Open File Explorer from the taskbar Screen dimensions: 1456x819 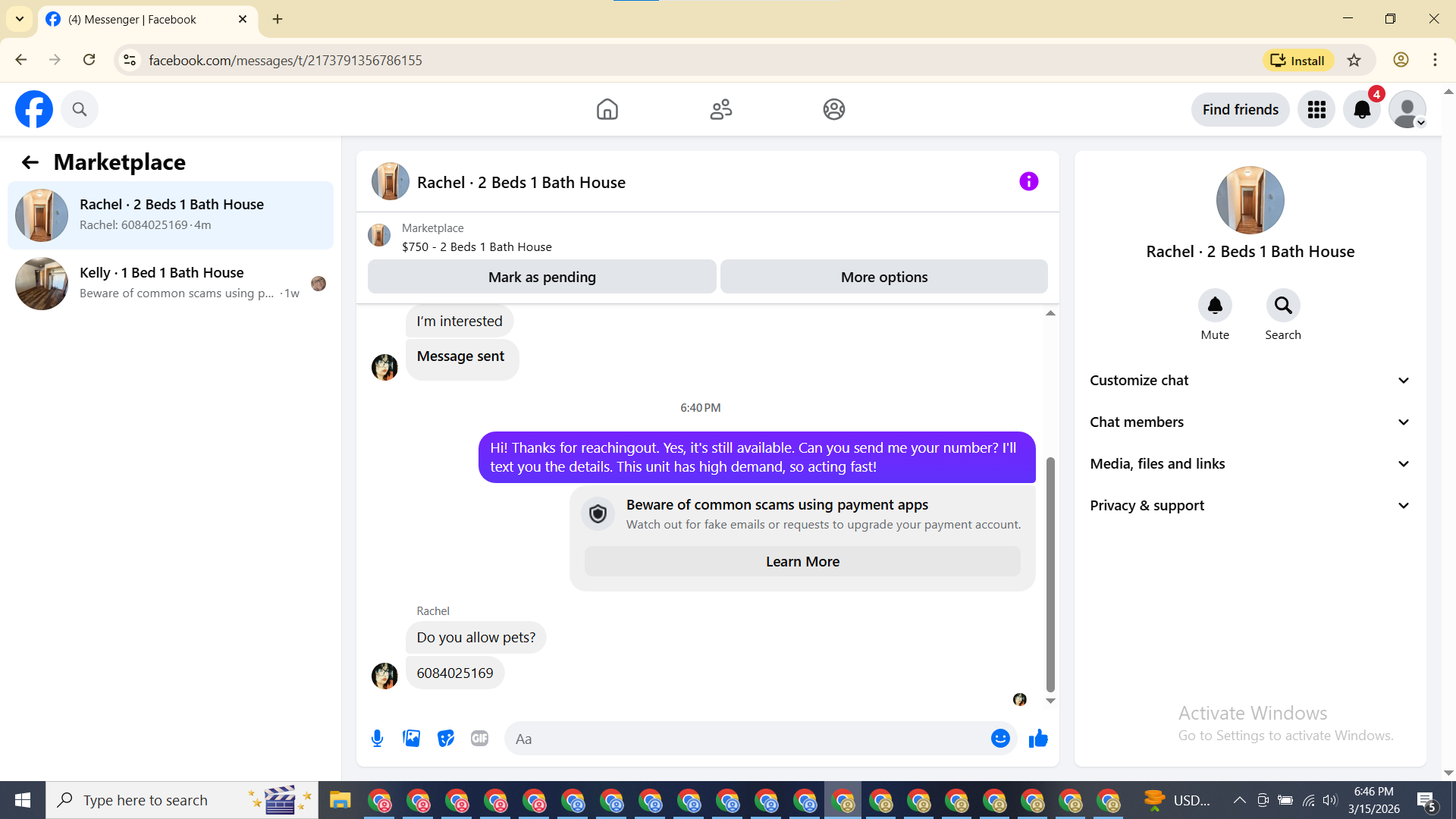[340, 800]
